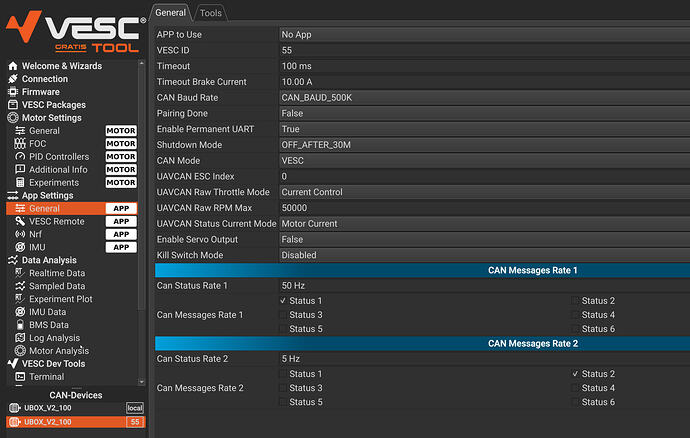Viewport: 690px width, 438px height.
Task: Open the CAN Baud Rate dropdown
Action: point(484,98)
